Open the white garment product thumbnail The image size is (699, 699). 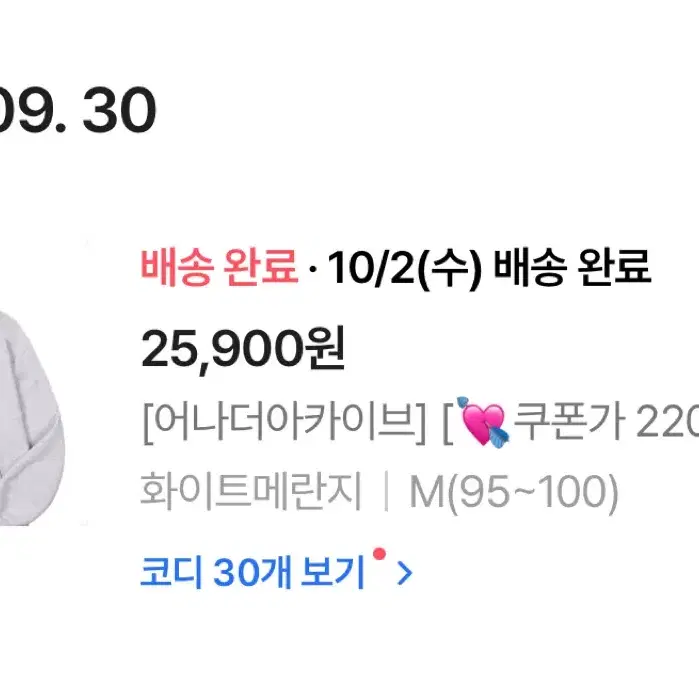[32, 417]
